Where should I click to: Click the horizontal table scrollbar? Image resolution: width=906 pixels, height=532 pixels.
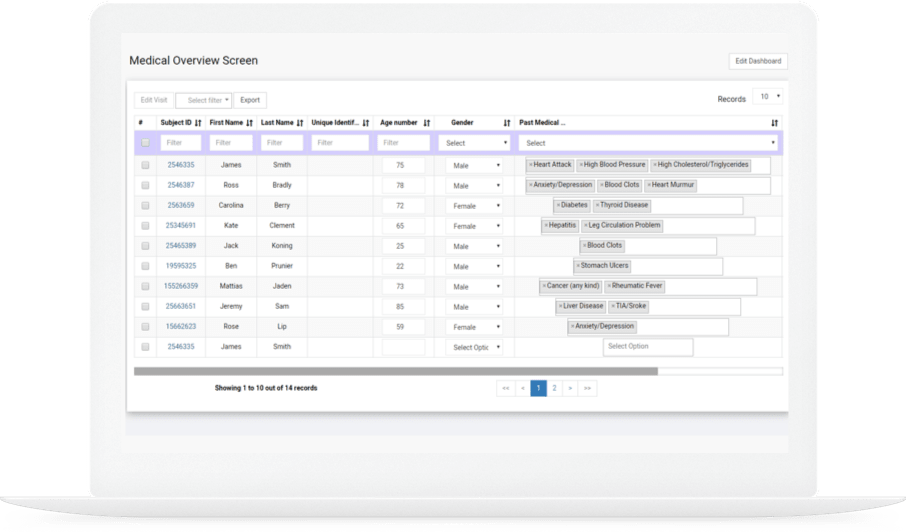[396, 371]
